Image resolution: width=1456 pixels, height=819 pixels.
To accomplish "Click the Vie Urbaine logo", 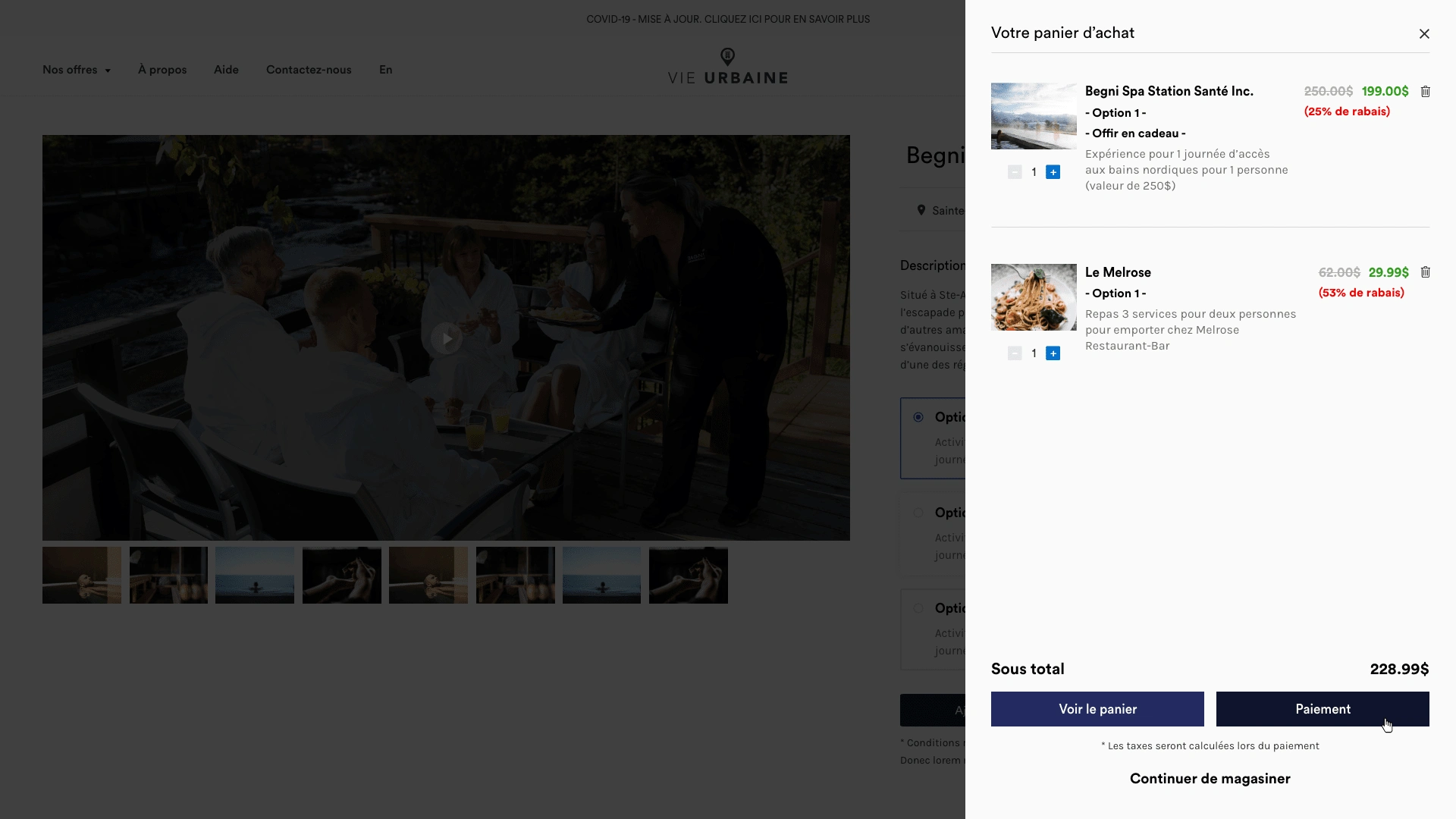I will click(728, 67).
